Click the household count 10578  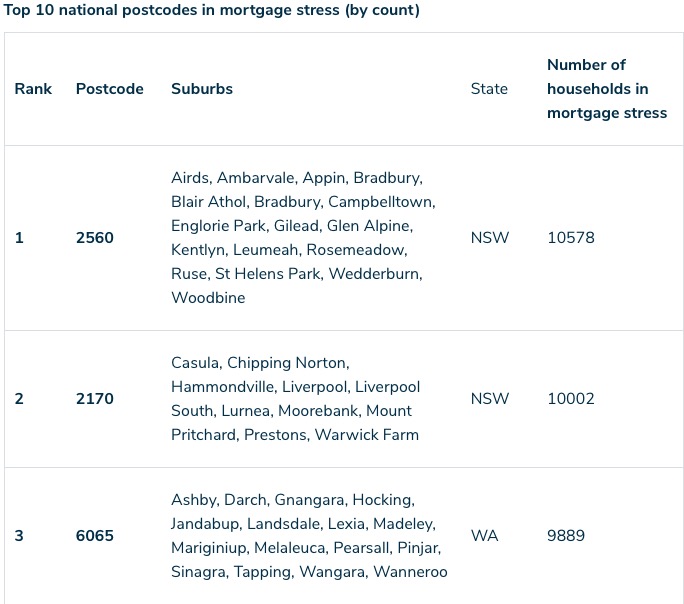coord(571,238)
